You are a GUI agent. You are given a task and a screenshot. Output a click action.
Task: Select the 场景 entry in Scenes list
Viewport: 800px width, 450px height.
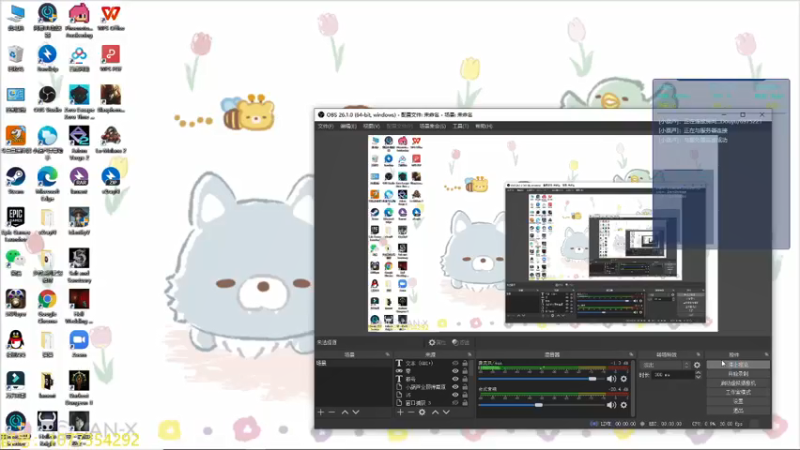click(x=353, y=363)
